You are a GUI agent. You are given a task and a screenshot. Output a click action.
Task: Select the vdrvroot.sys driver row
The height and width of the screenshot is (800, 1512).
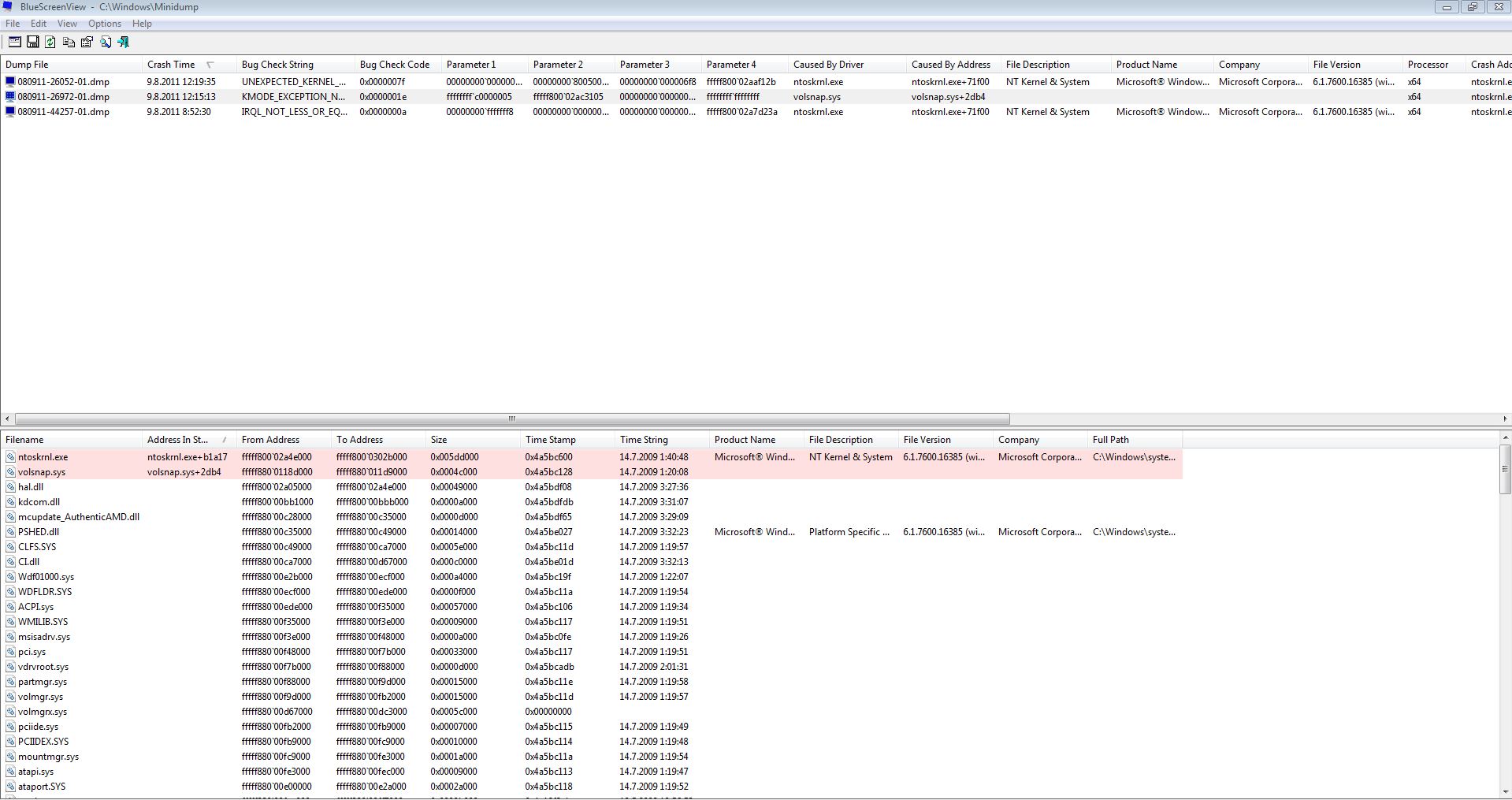pyautogui.click(x=591, y=666)
